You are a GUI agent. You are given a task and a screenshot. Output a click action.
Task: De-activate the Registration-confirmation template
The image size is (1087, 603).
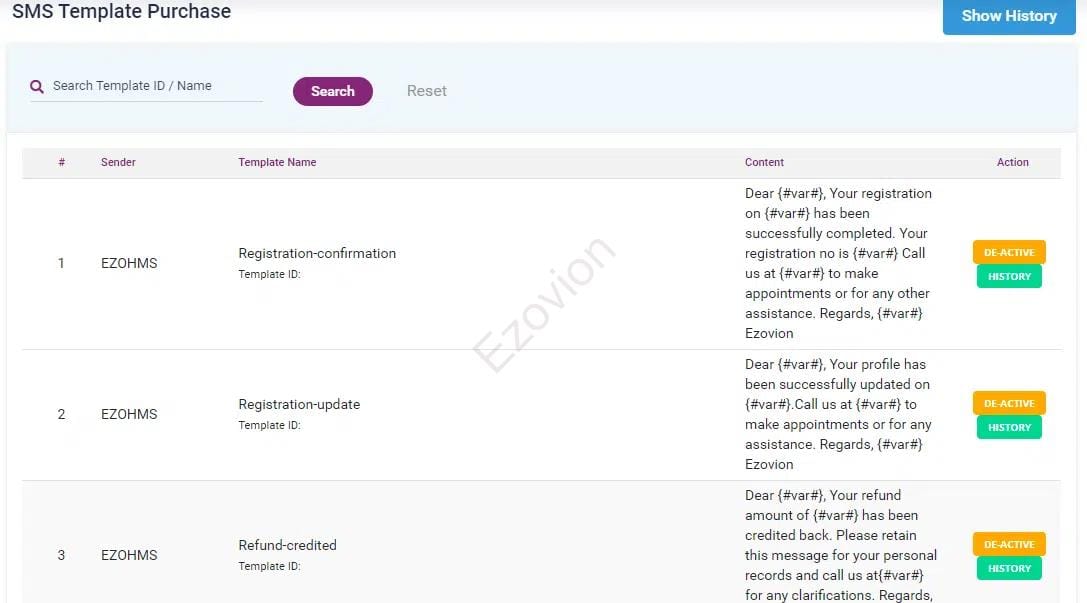click(x=1009, y=252)
